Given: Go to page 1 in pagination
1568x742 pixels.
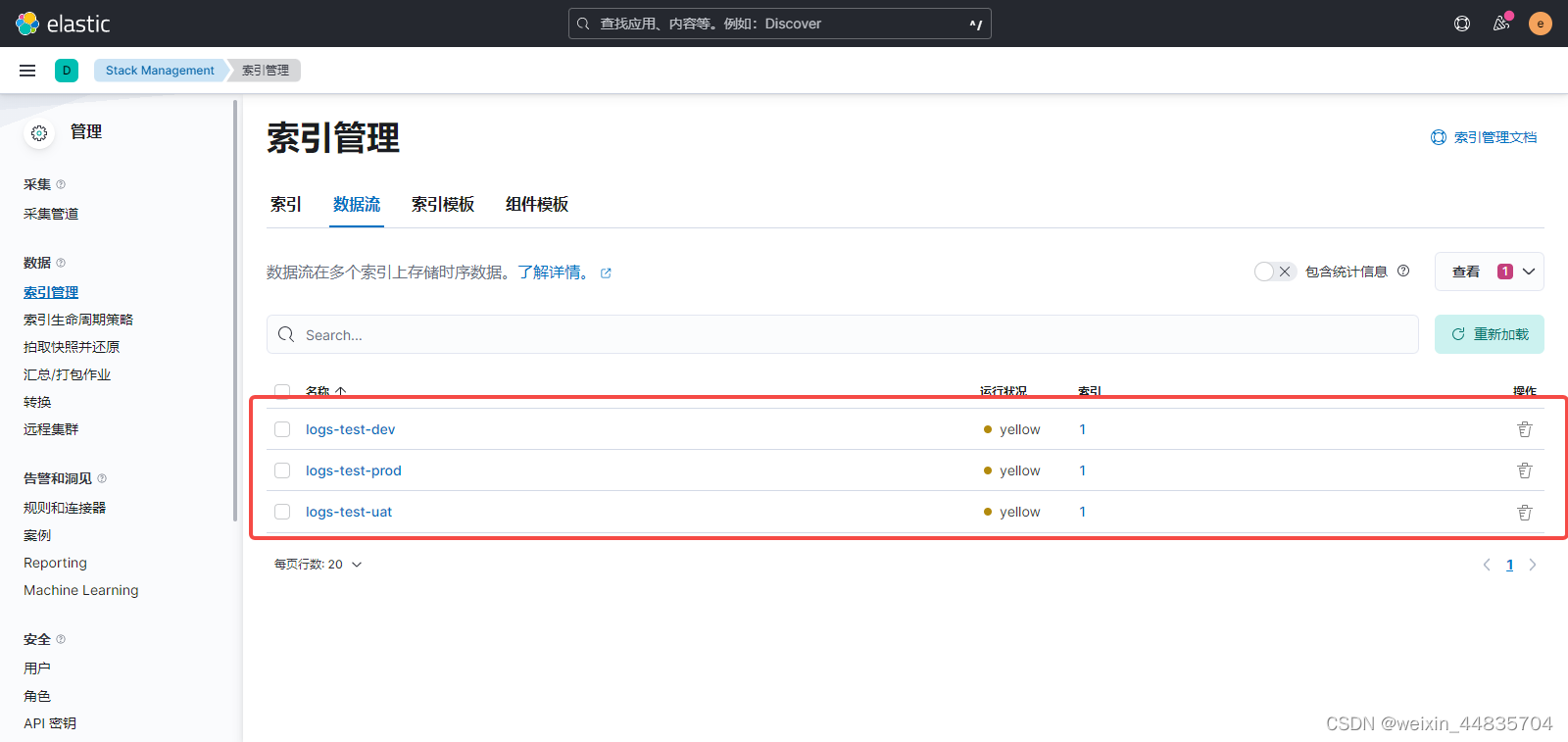Looking at the screenshot, I should tap(1509, 565).
